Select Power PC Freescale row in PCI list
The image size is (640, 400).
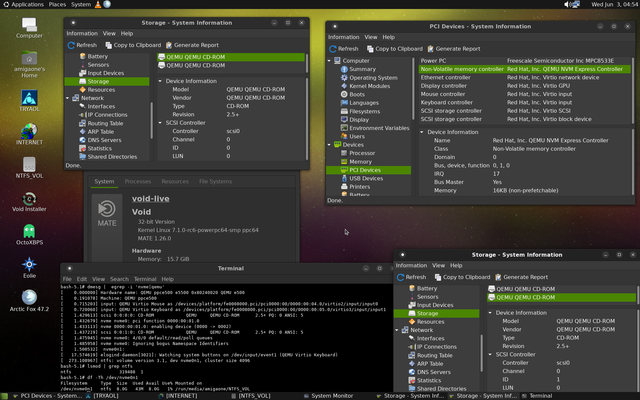(x=524, y=60)
